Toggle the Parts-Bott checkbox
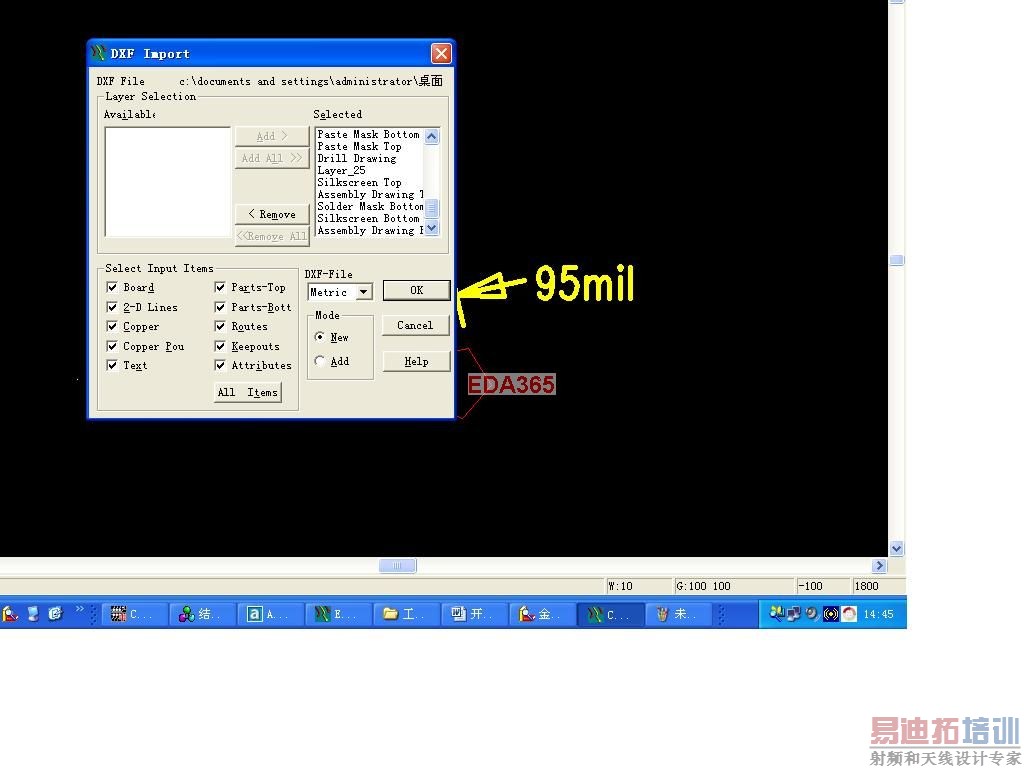The width and height of the screenshot is (1024, 768). [x=220, y=307]
